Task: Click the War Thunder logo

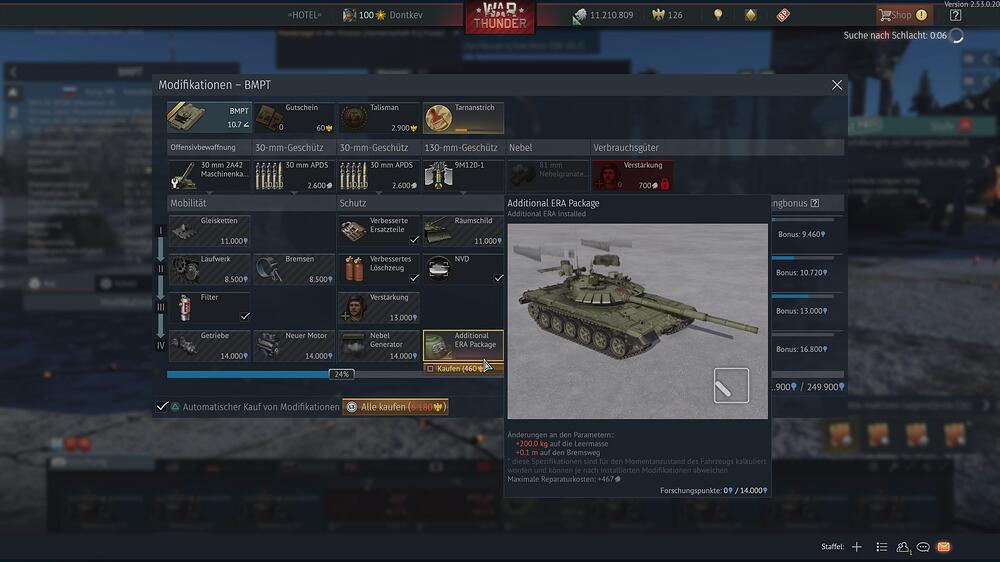Action: [499, 17]
